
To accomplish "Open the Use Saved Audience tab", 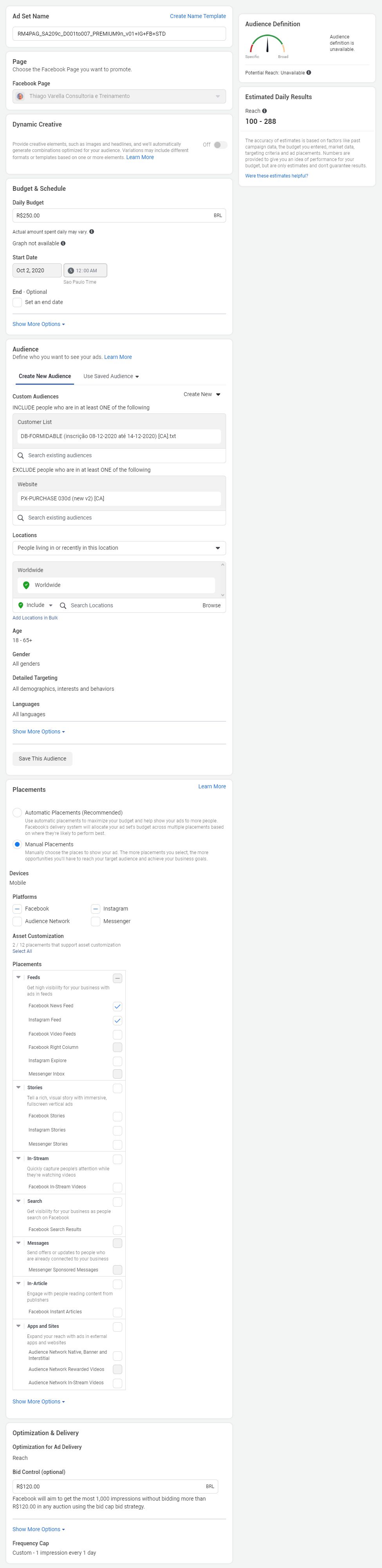I will (x=111, y=376).
